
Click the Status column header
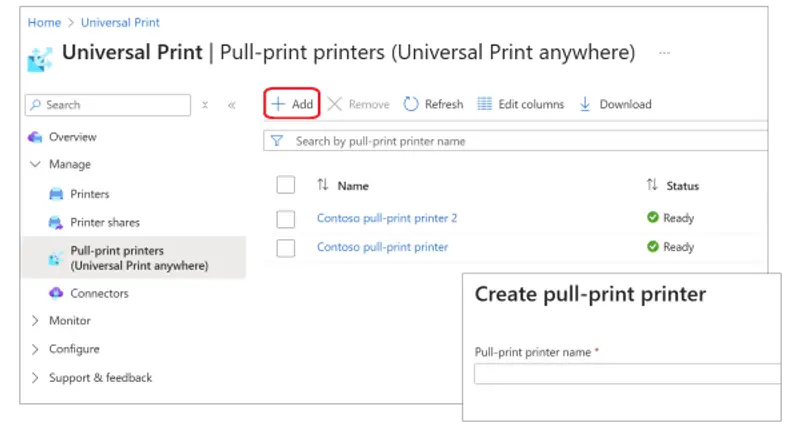pos(683,186)
